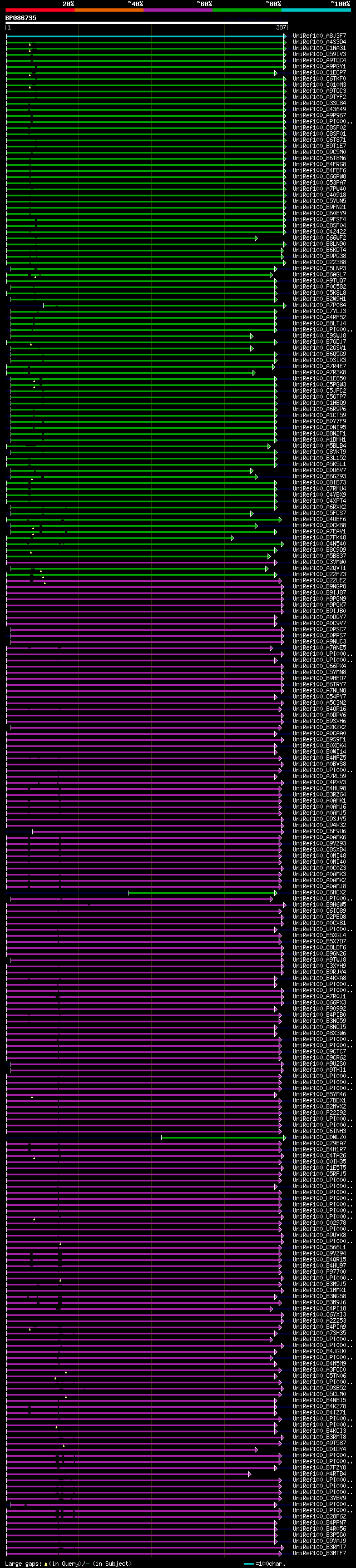The width and height of the screenshot is (356, 1568).
Task: Select the UniRef100_P22292 label
Action: [x=319, y=1112]
